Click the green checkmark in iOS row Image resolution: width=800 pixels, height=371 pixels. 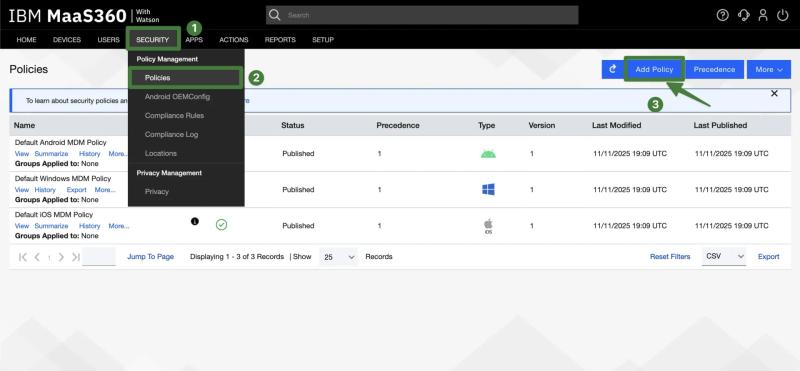pos(221,225)
